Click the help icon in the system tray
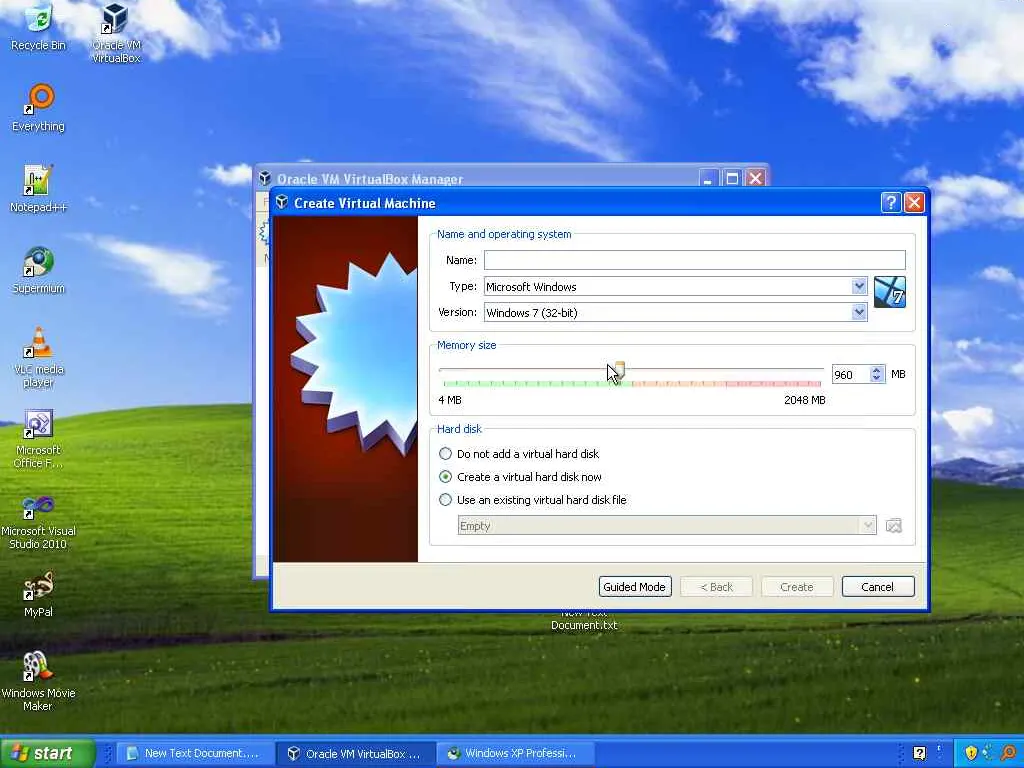This screenshot has width=1024, height=768. pyautogui.click(x=920, y=753)
